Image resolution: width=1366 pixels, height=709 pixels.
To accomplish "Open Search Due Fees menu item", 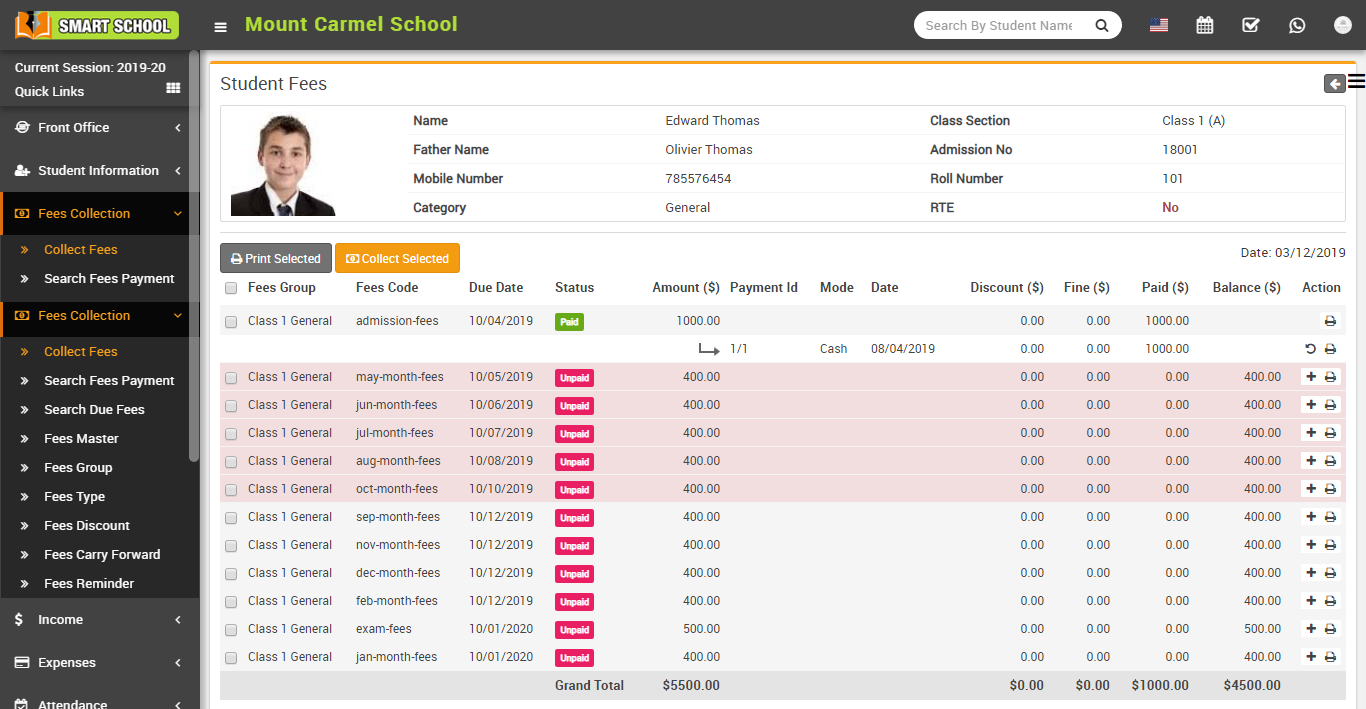I will pyautogui.click(x=94, y=410).
